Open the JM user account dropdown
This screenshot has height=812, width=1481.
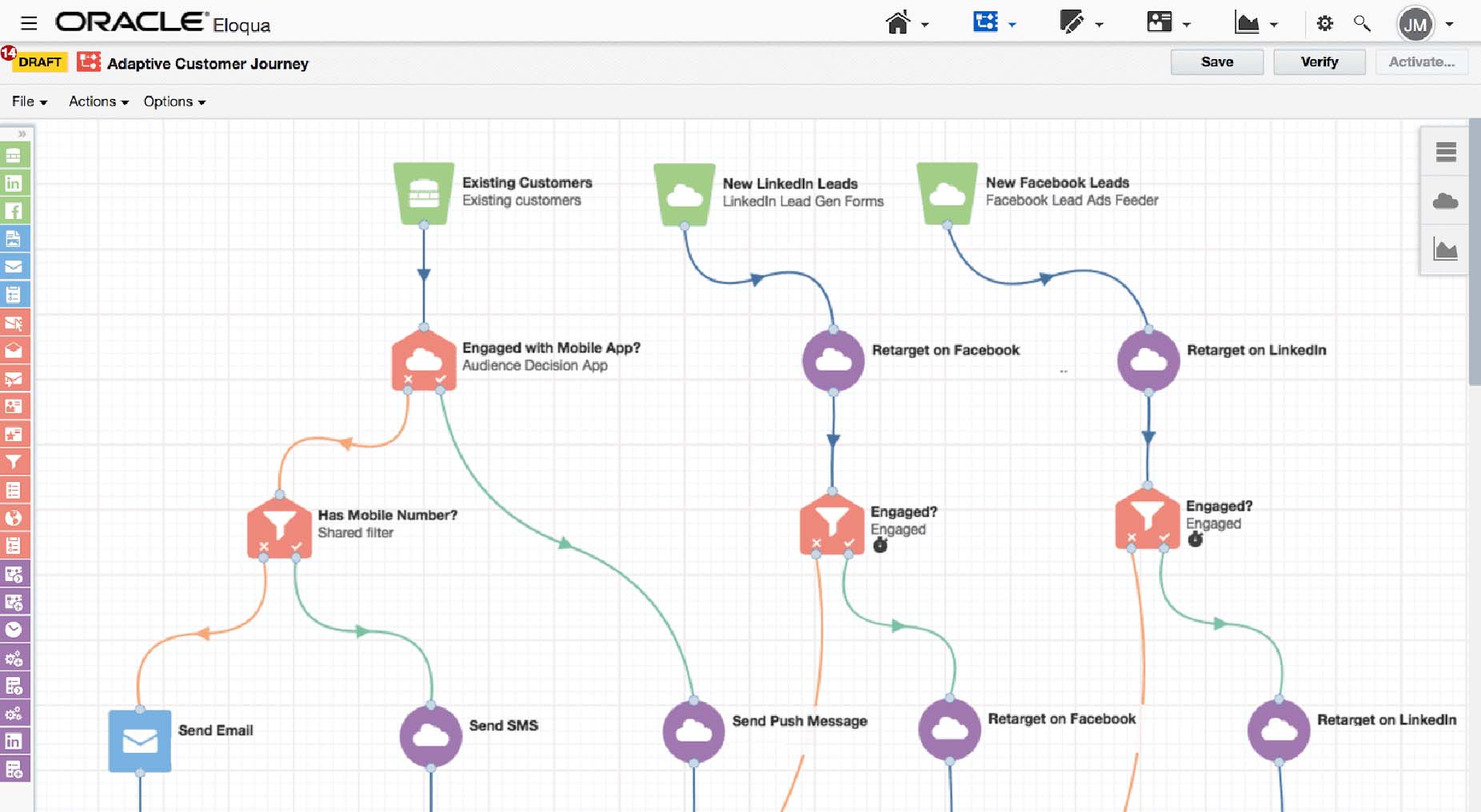pyautogui.click(x=1448, y=25)
